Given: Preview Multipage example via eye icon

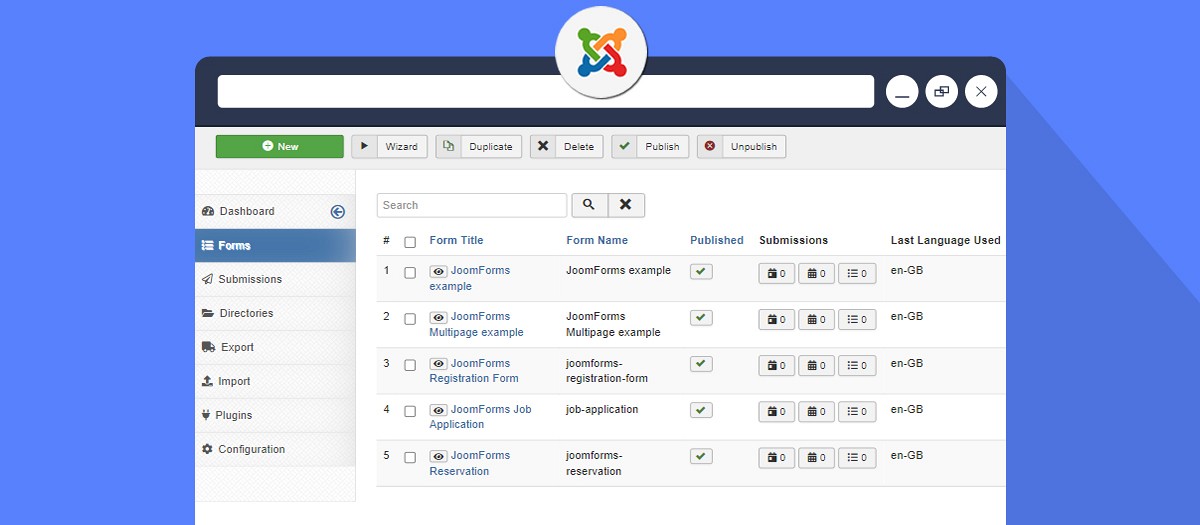Looking at the screenshot, I should 438,317.
